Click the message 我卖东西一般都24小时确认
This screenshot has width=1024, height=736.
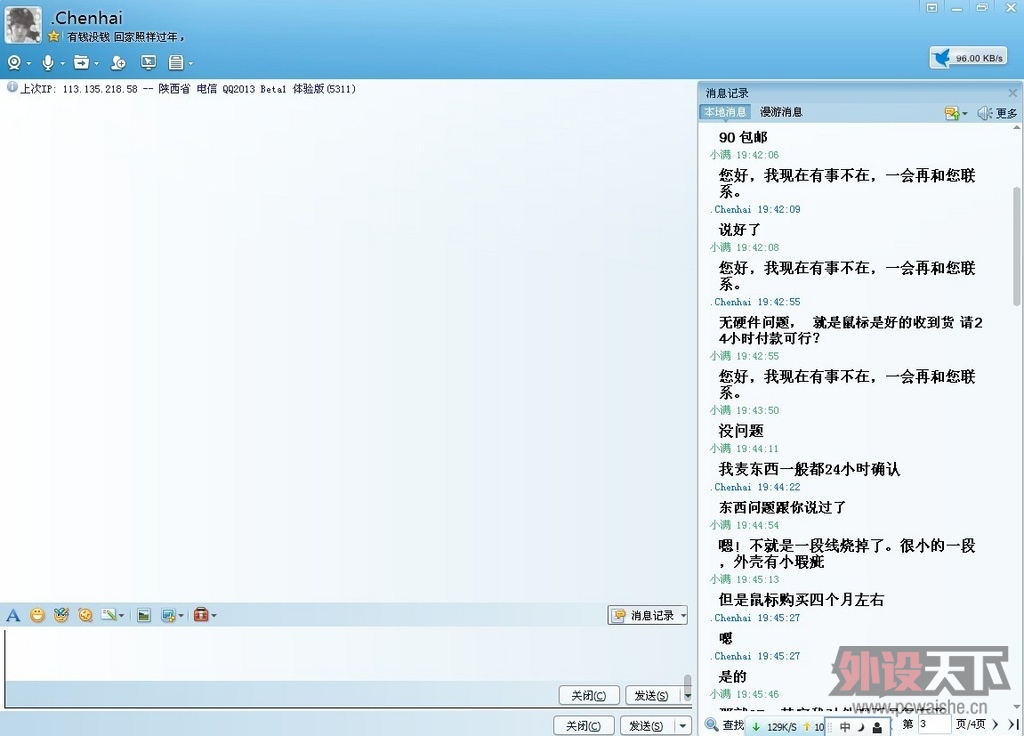pos(809,469)
